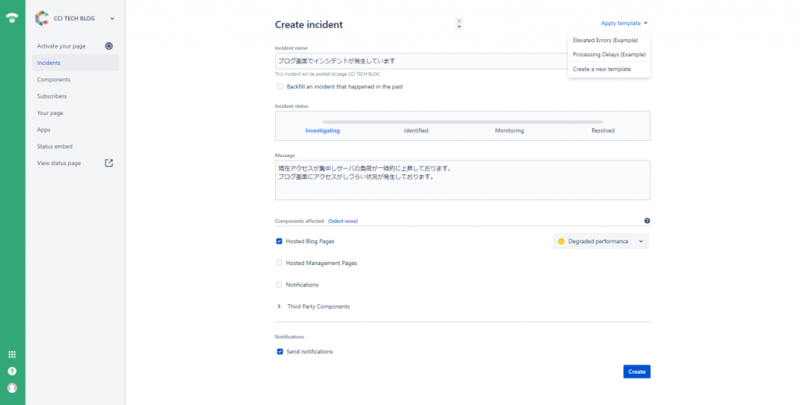The height and width of the screenshot is (405, 800).
Task: Open the app switcher grid icon
Action: (12, 355)
